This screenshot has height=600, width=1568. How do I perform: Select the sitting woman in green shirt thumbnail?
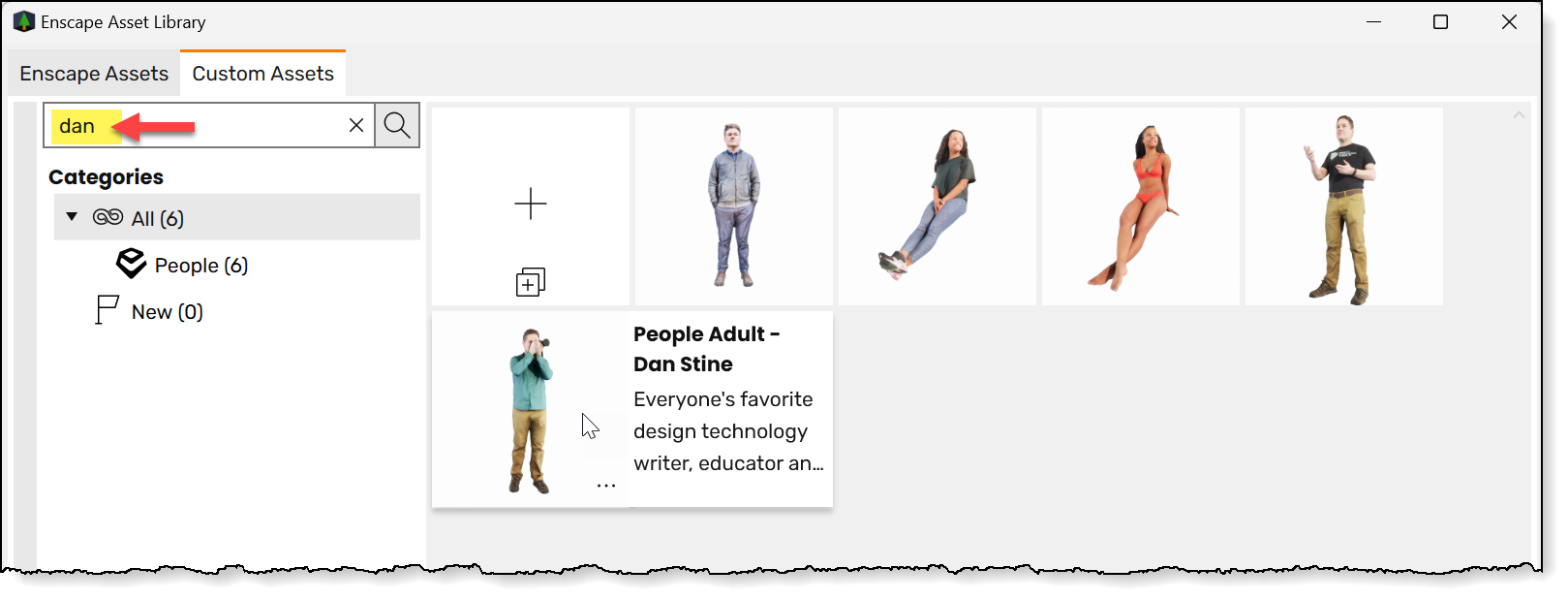coord(937,205)
